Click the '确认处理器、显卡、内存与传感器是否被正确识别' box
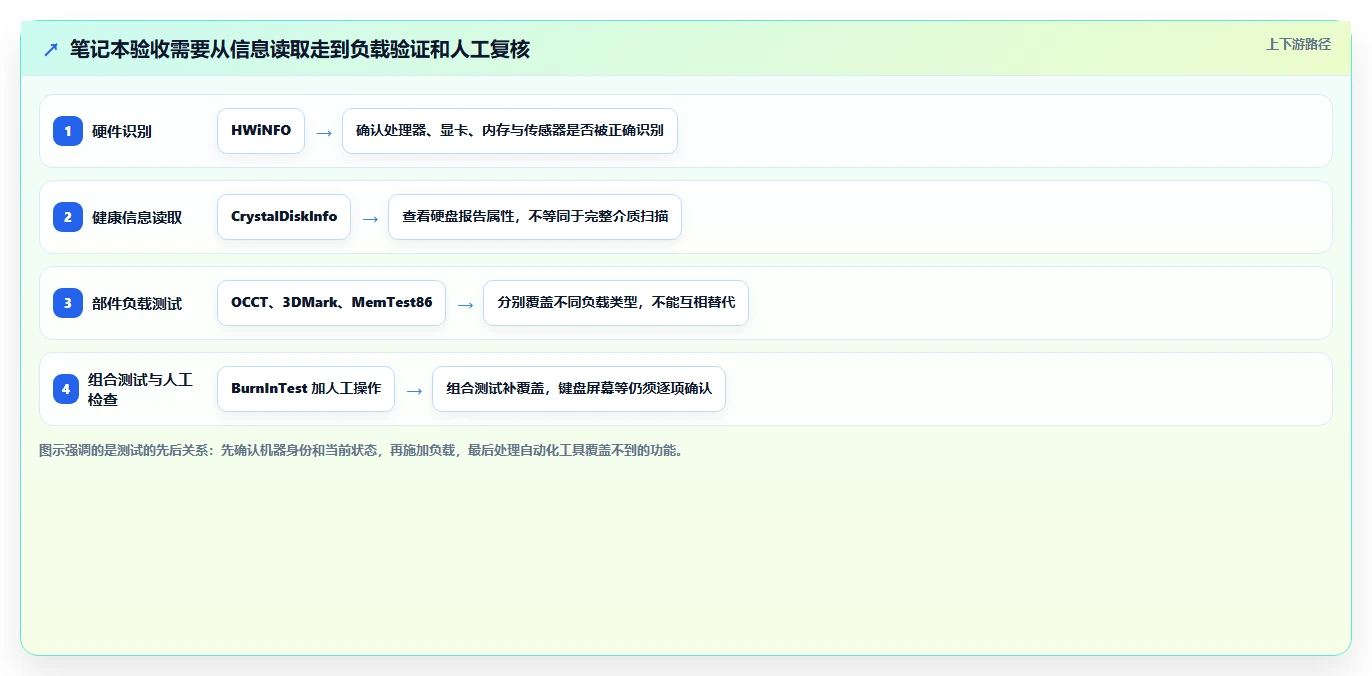Image resolution: width=1372 pixels, height=676 pixels. (x=510, y=131)
